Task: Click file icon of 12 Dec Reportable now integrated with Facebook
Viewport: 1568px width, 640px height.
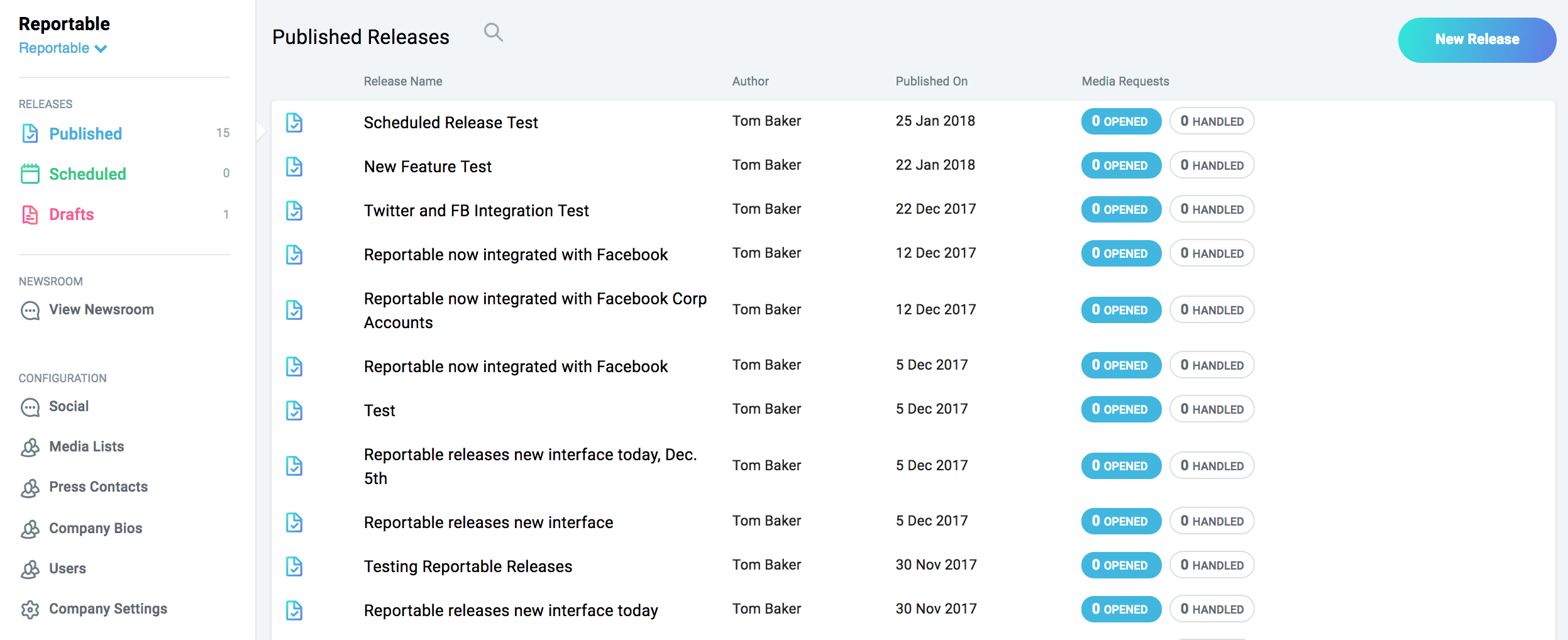Action: coord(294,255)
